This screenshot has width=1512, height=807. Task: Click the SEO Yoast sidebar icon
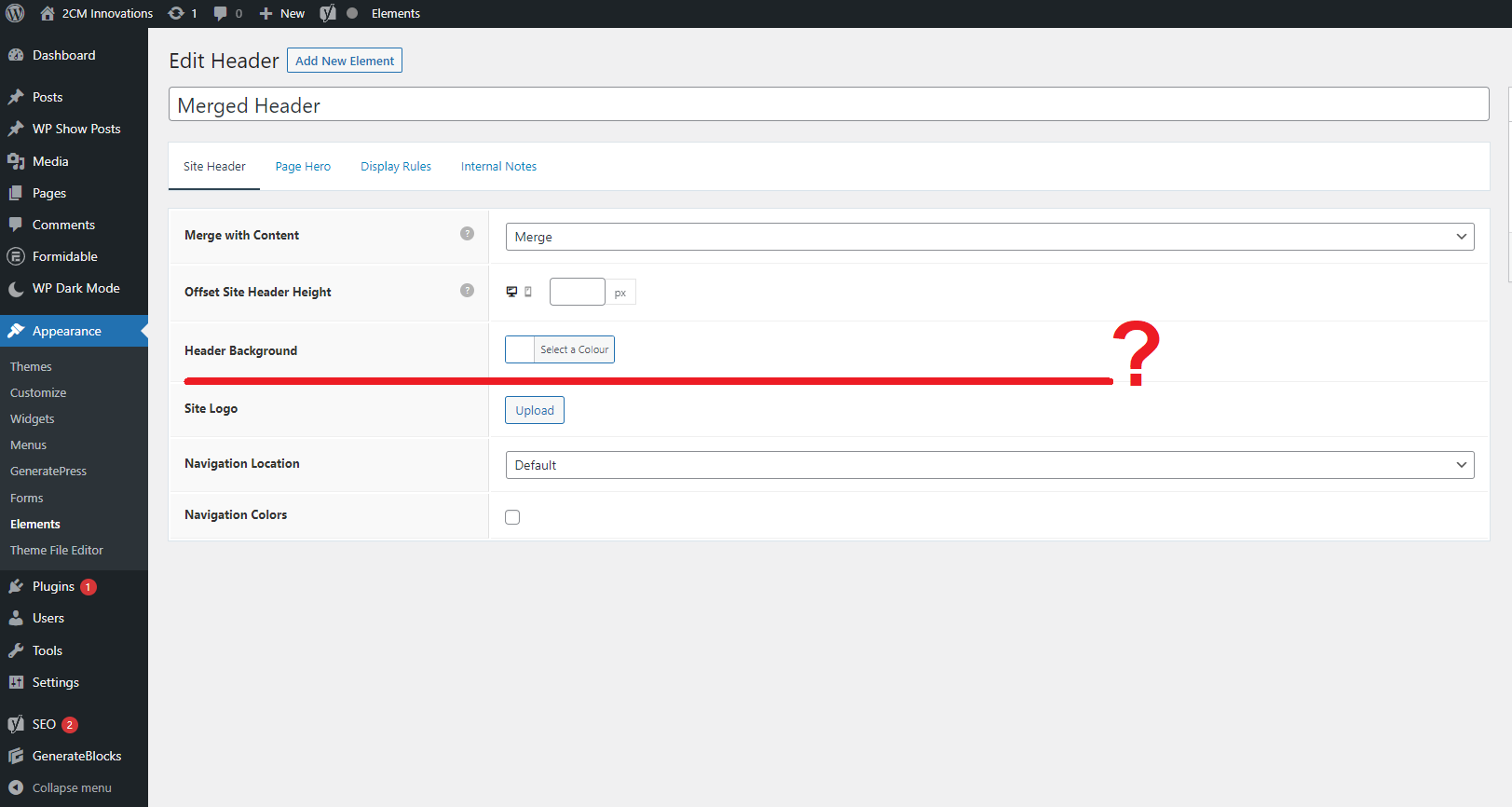pos(16,724)
